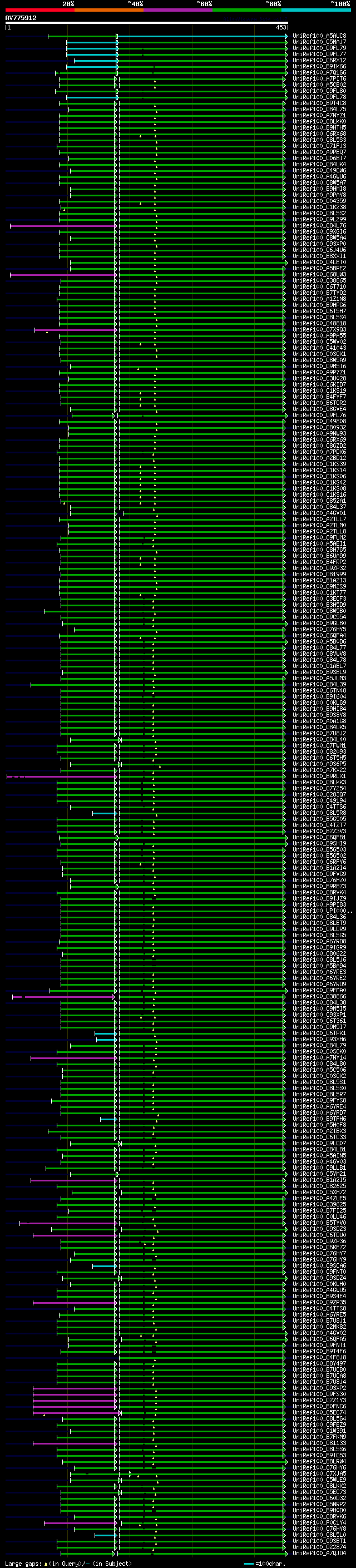The height and width of the screenshot is (1568, 356).
Task: Select the UniRef100_Q6RX68 label
Action: pyautogui.click(x=319, y=133)
